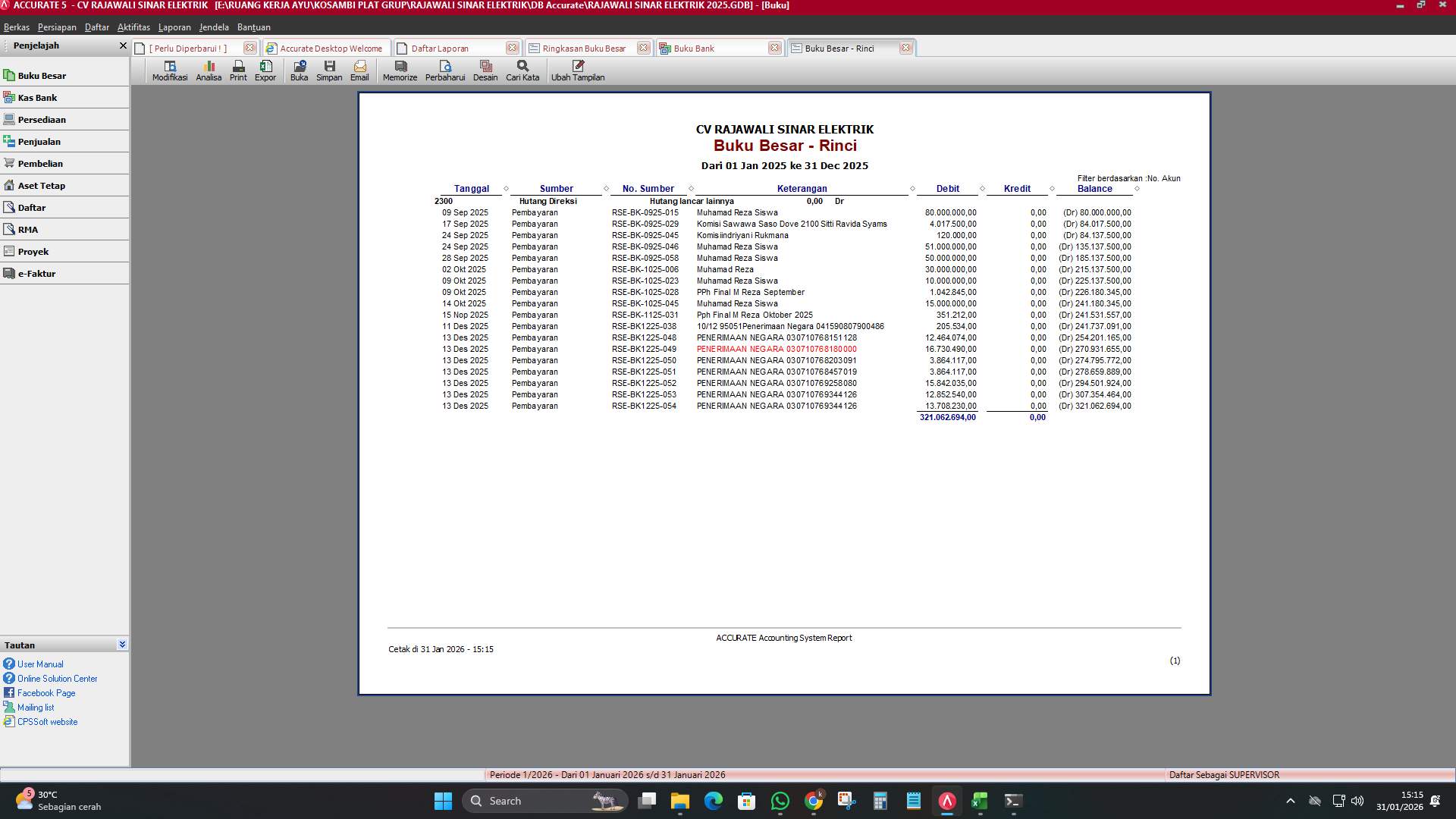Viewport: 1456px width, 819px height.
Task: Click inside the Windows Search field
Action: point(531,801)
